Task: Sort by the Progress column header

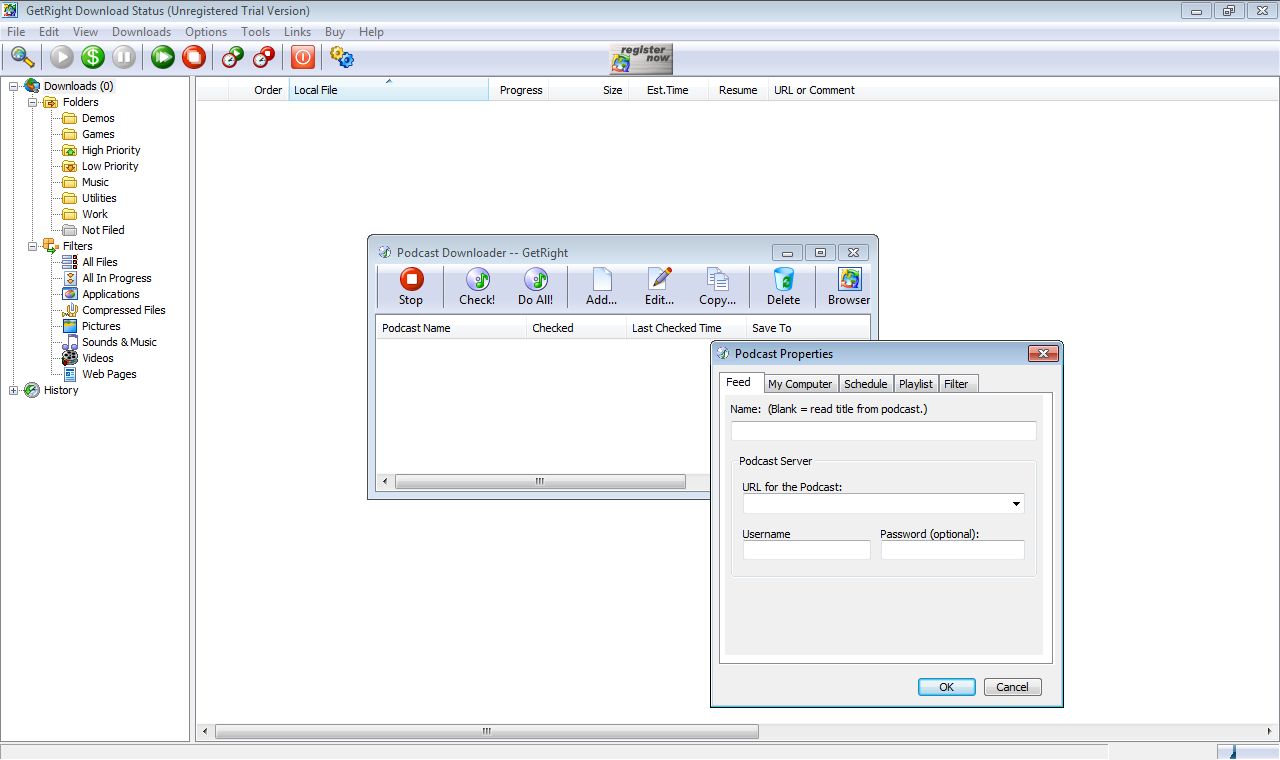Action: pyautogui.click(x=519, y=90)
